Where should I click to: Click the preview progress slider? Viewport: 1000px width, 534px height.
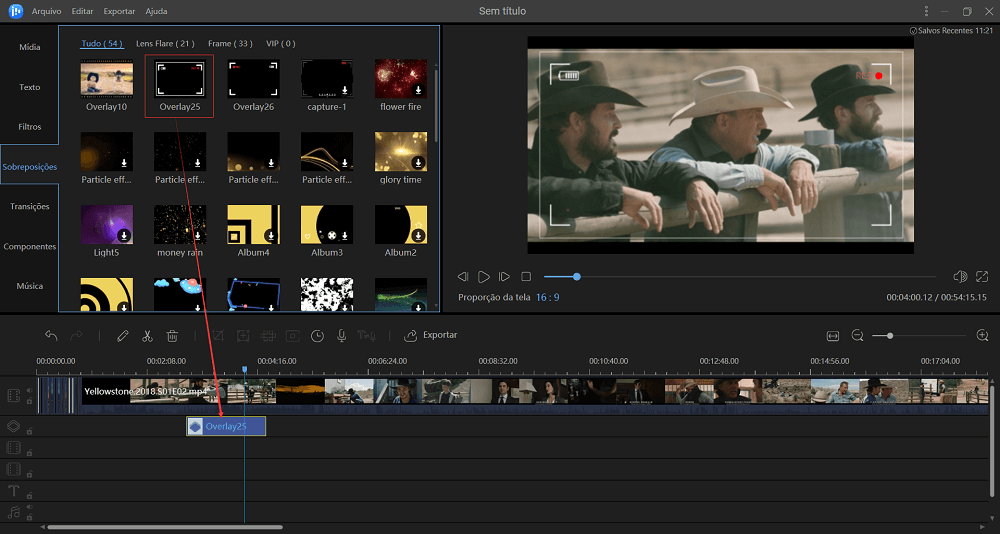[x=740, y=277]
